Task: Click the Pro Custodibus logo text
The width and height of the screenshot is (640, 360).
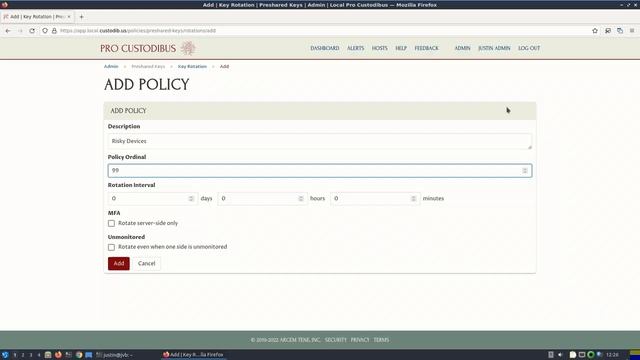Action: (x=138, y=48)
